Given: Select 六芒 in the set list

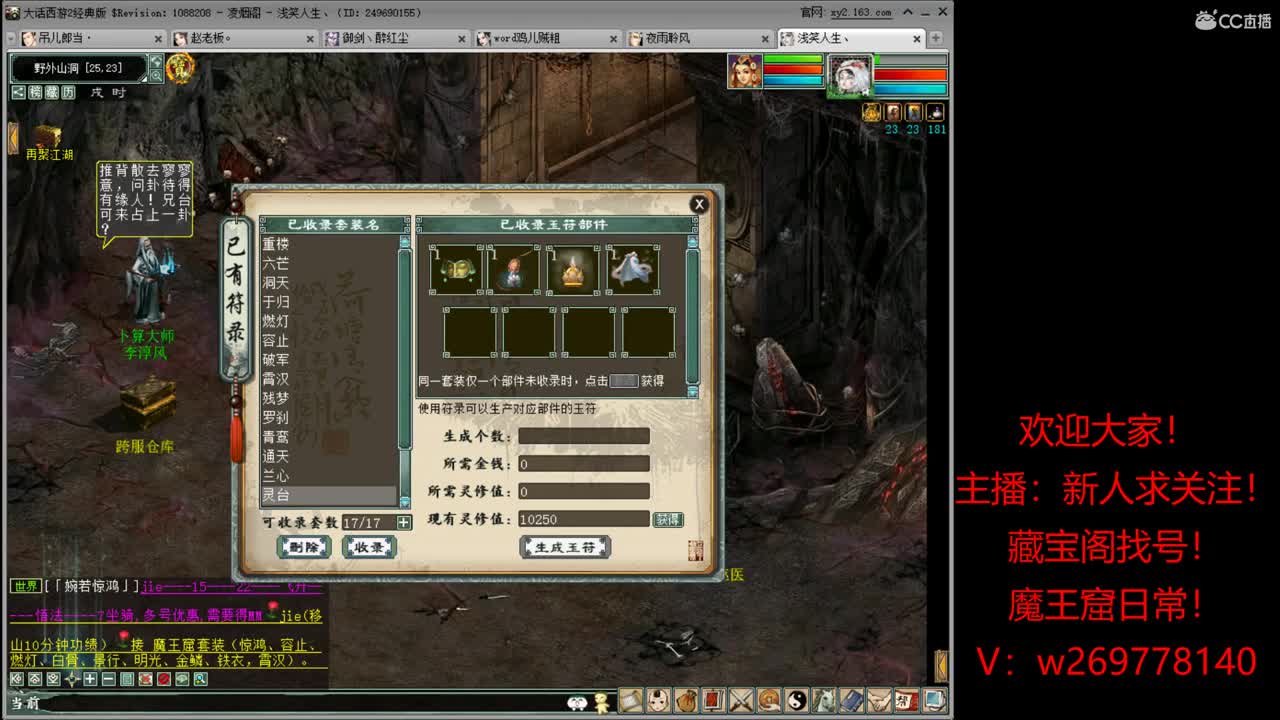Looking at the screenshot, I should click(x=329, y=263).
